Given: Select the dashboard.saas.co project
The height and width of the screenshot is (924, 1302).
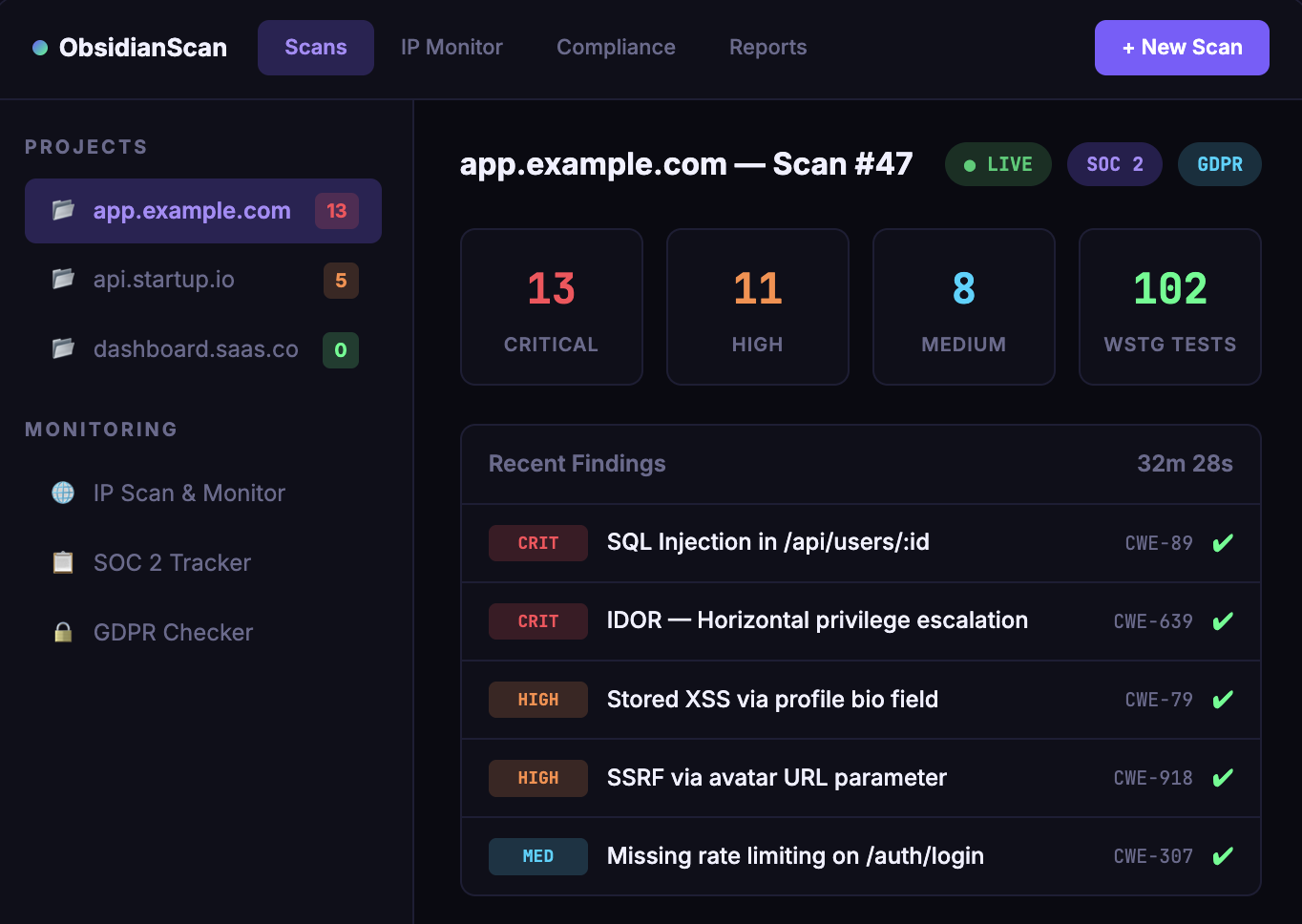Looking at the screenshot, I should pos(203,349).
